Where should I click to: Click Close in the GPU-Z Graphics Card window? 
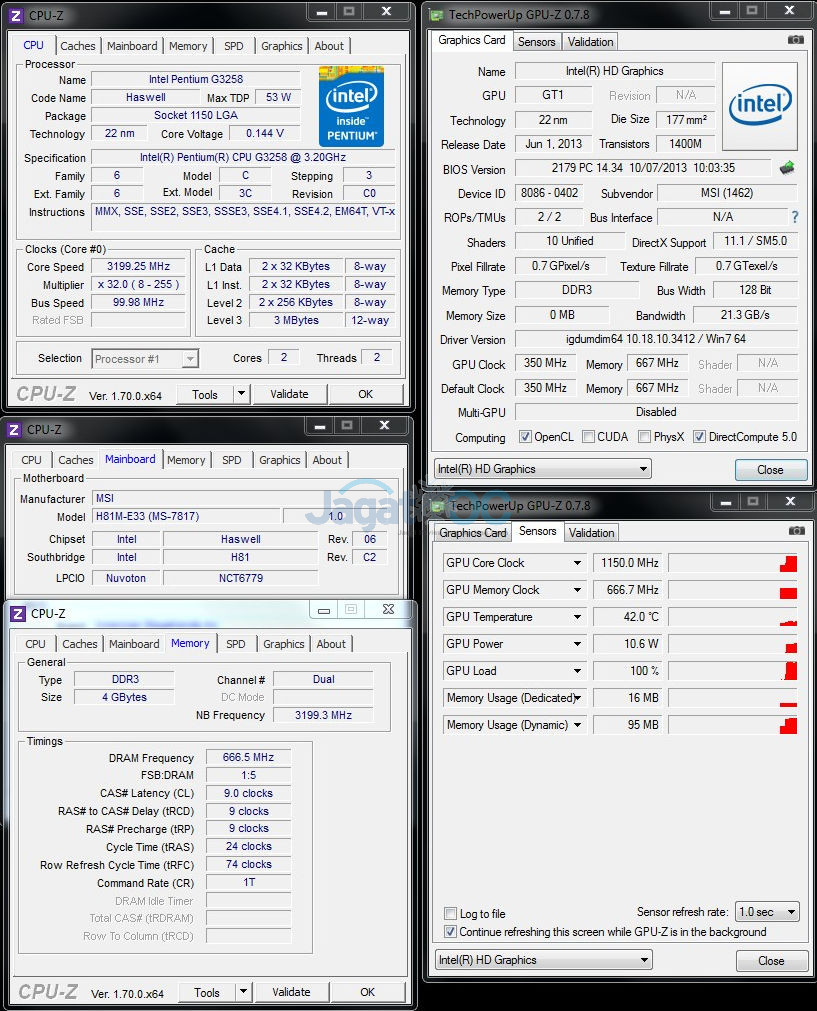click(770, 469)
